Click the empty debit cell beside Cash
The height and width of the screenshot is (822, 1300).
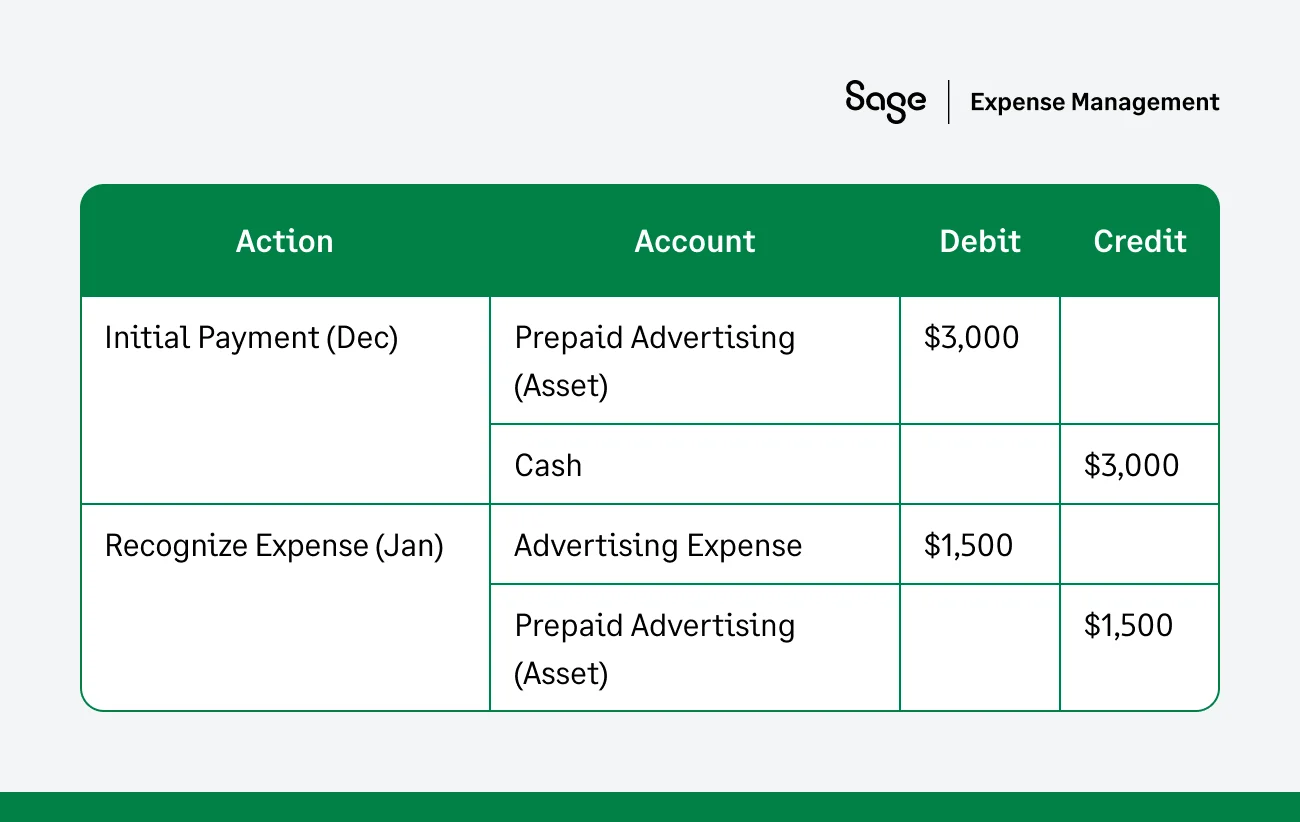tap(980, 465)
